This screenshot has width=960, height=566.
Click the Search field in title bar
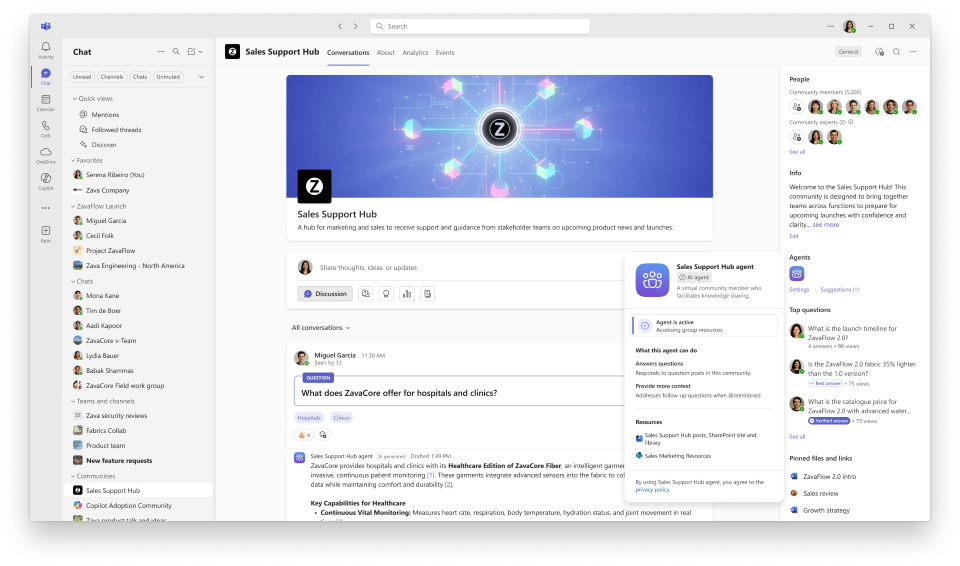480,26
